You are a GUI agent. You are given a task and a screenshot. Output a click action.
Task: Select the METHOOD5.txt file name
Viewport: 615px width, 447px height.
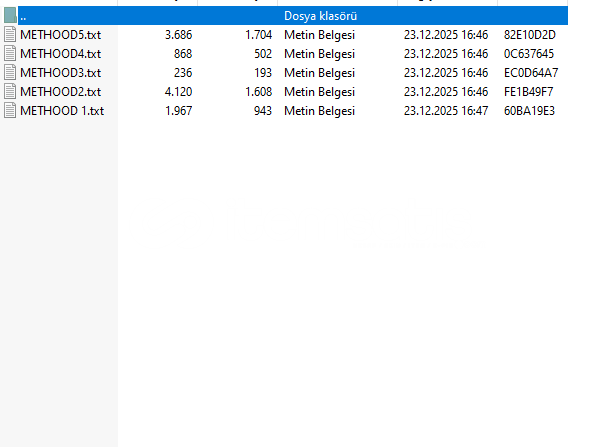click(60, 35)
